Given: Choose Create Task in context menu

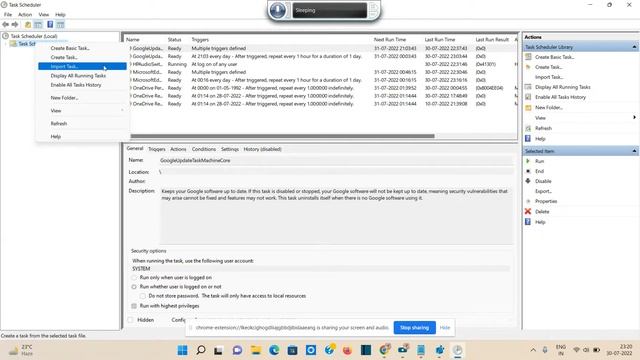Looking at the screenshot, I should coord(64,58).
